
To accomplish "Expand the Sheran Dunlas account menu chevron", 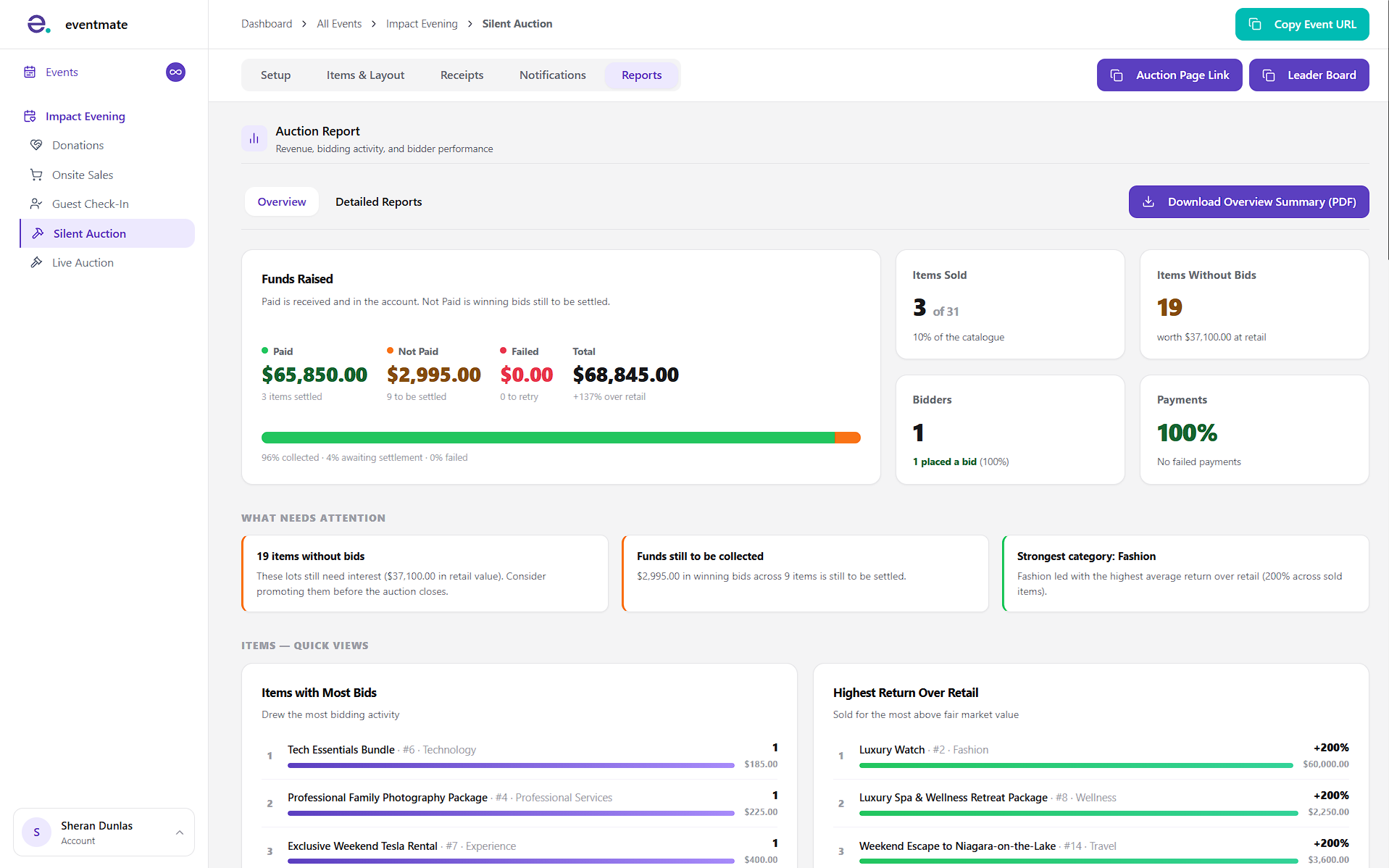I will click(x=180, y=832).
